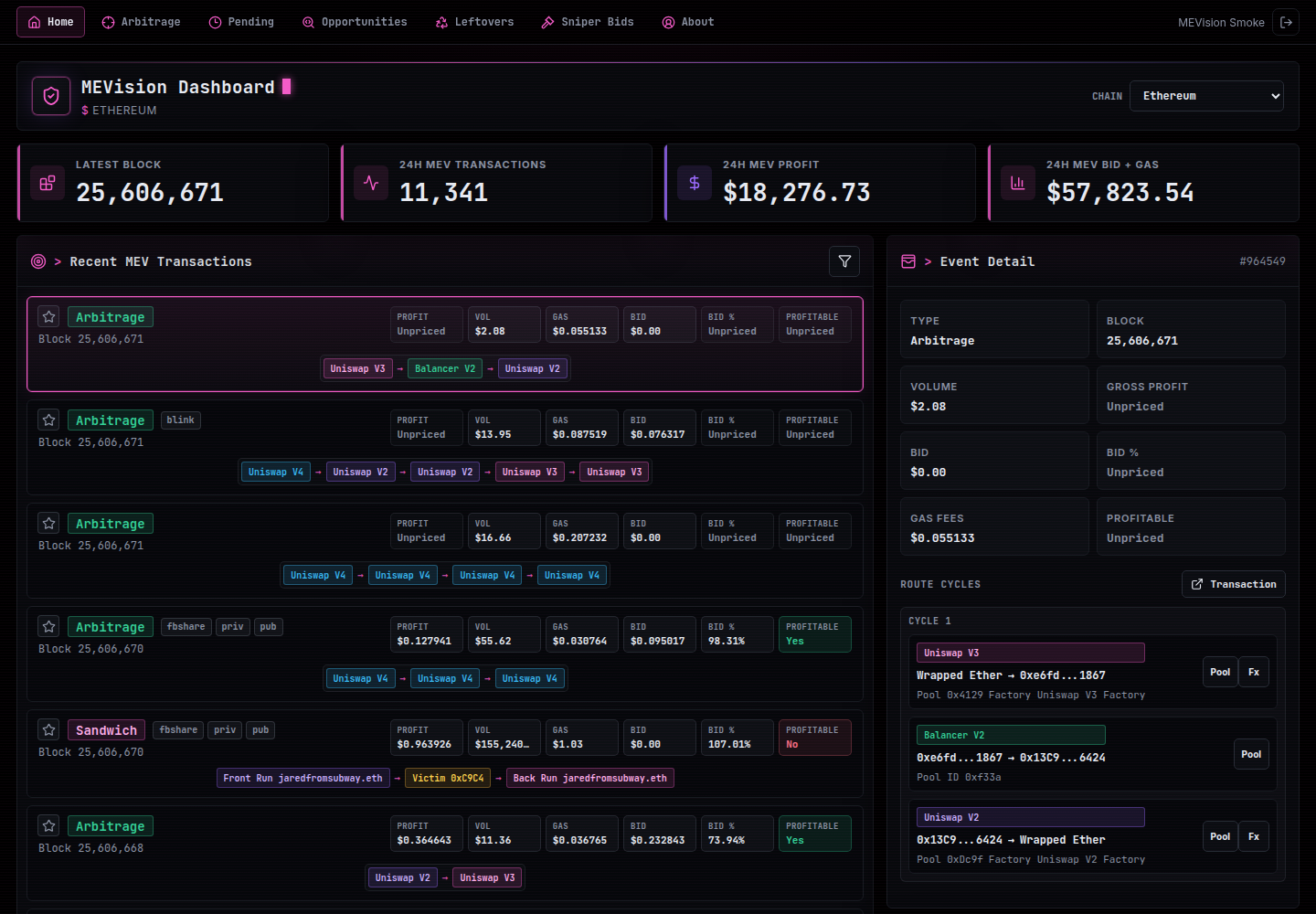
Task: Star the Arbitrage row with volume $2.08
Action: [49, 316]
